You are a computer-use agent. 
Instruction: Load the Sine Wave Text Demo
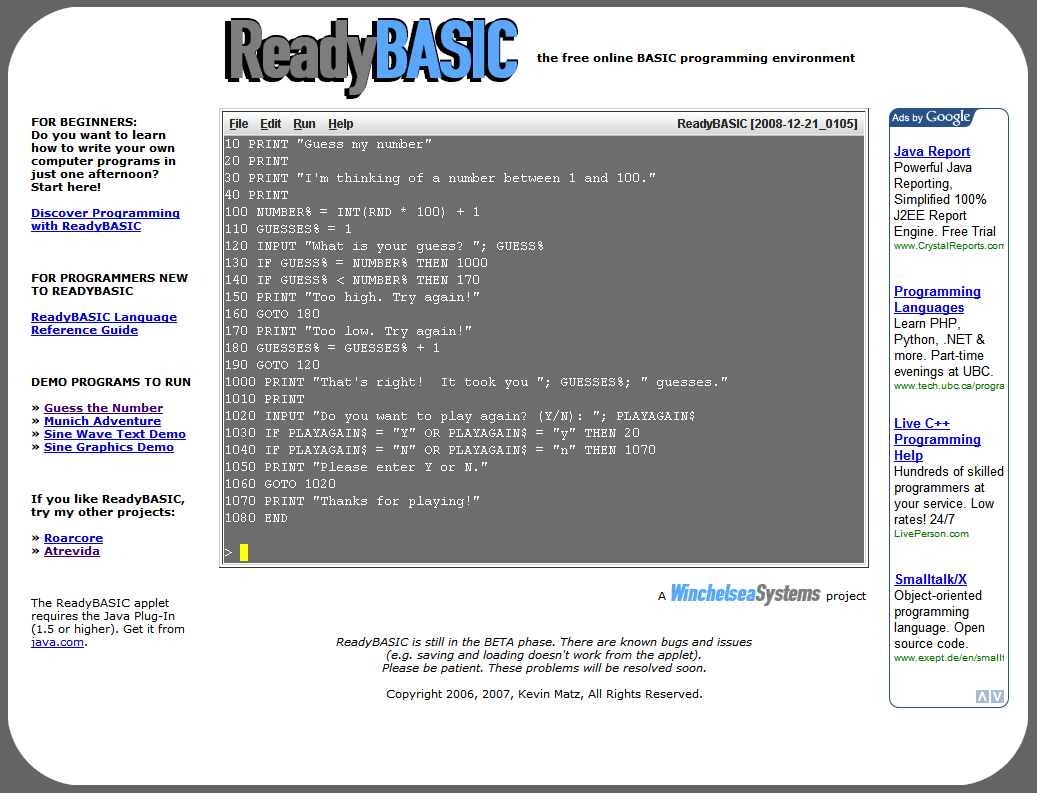tap(114, 434)
